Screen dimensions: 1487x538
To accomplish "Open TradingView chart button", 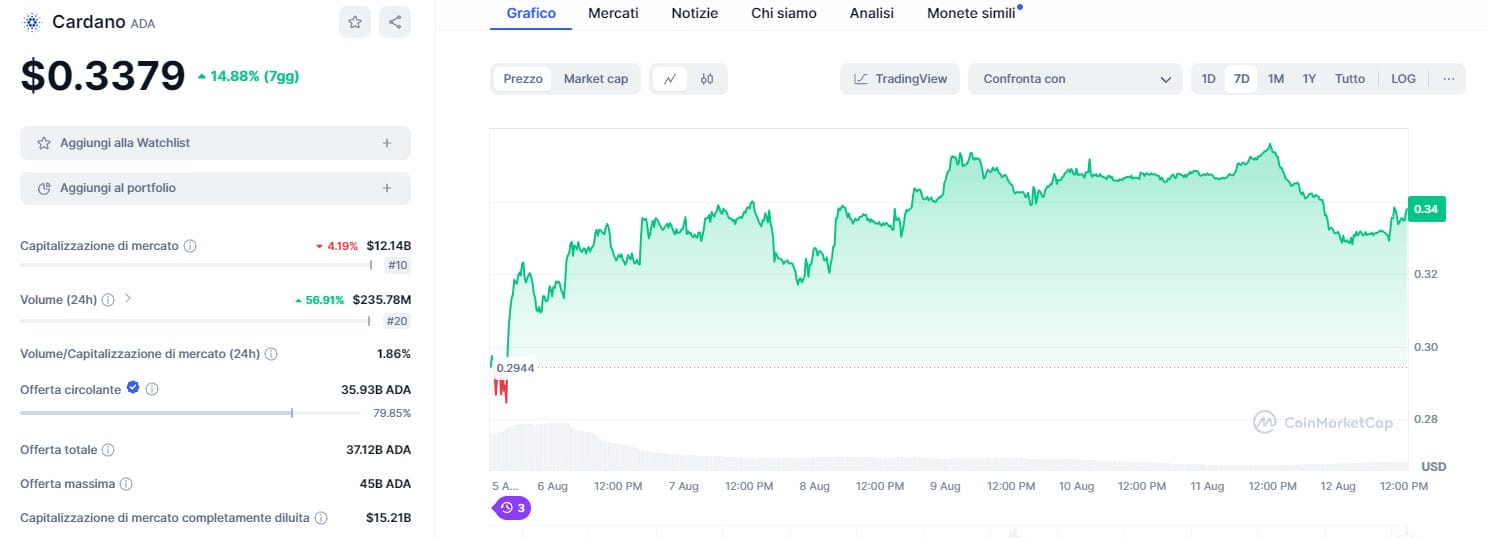I will tap(900, 79).
